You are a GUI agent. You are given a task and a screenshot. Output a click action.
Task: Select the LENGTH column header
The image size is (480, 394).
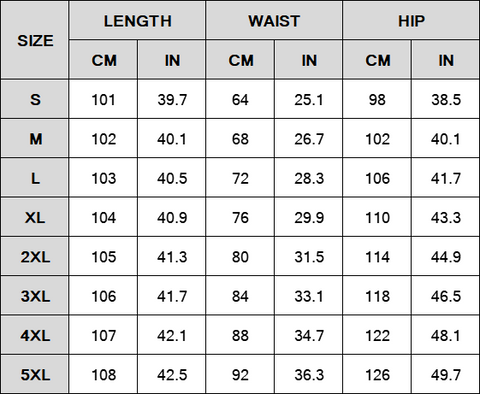137,20
